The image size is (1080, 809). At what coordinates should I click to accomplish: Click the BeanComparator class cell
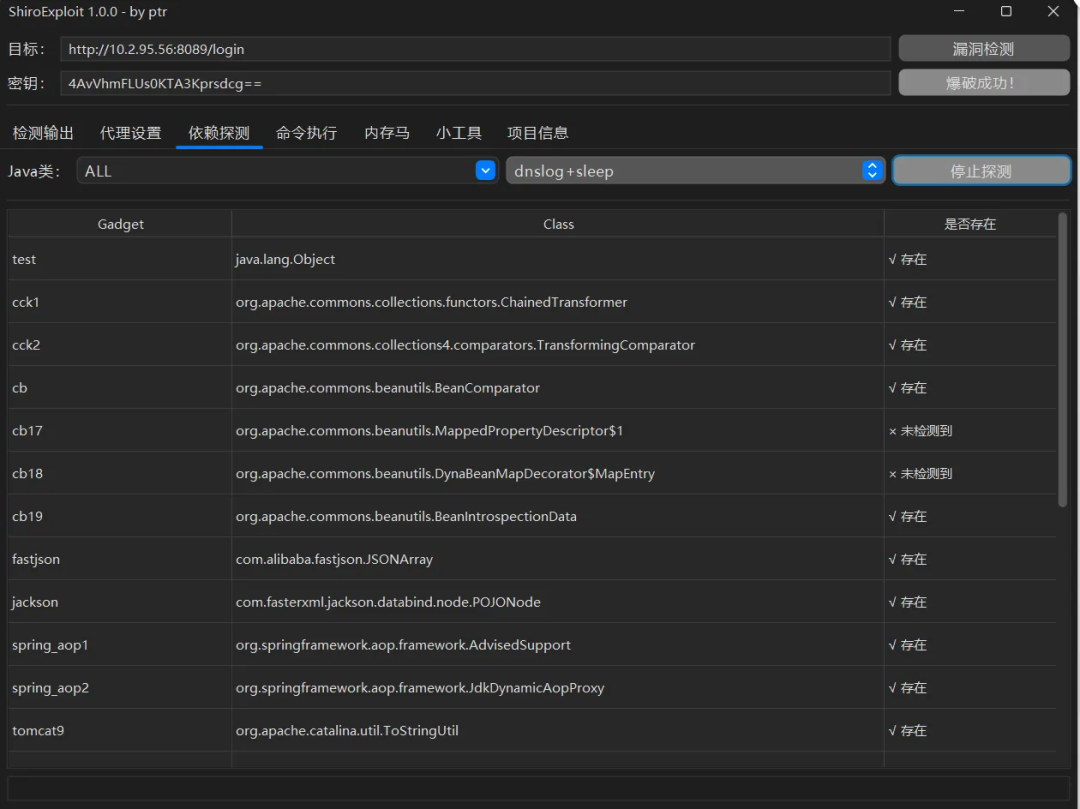pos(558,388)
